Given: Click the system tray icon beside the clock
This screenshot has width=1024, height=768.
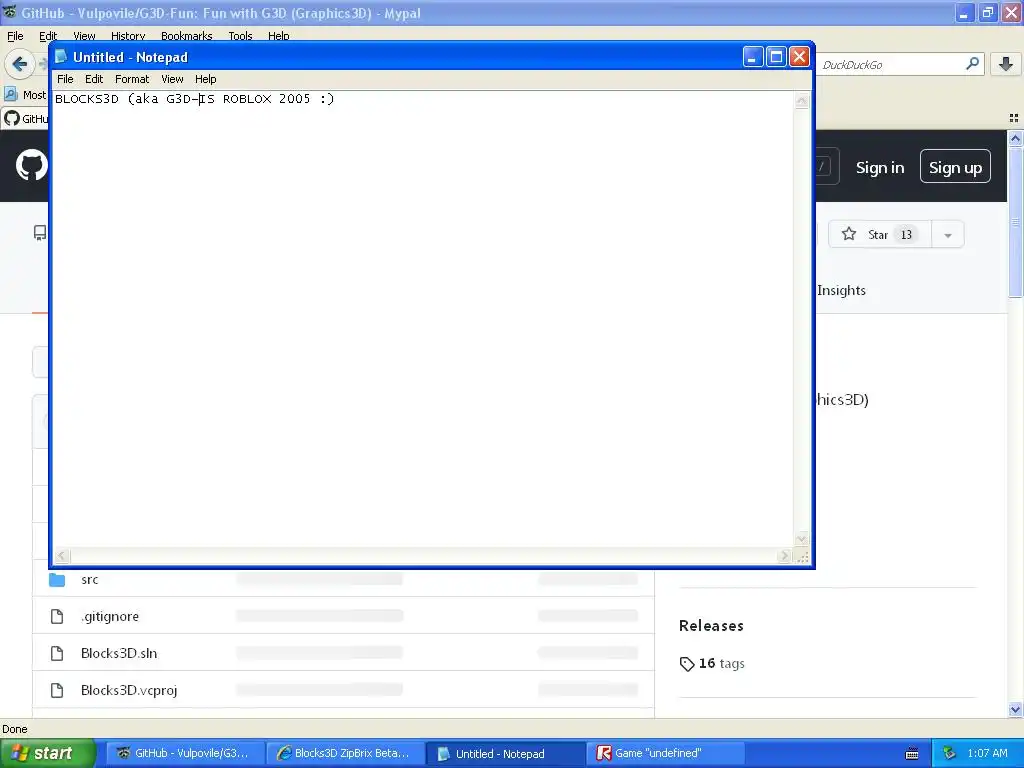Looking at the screenshot, I should click(949, 754).
